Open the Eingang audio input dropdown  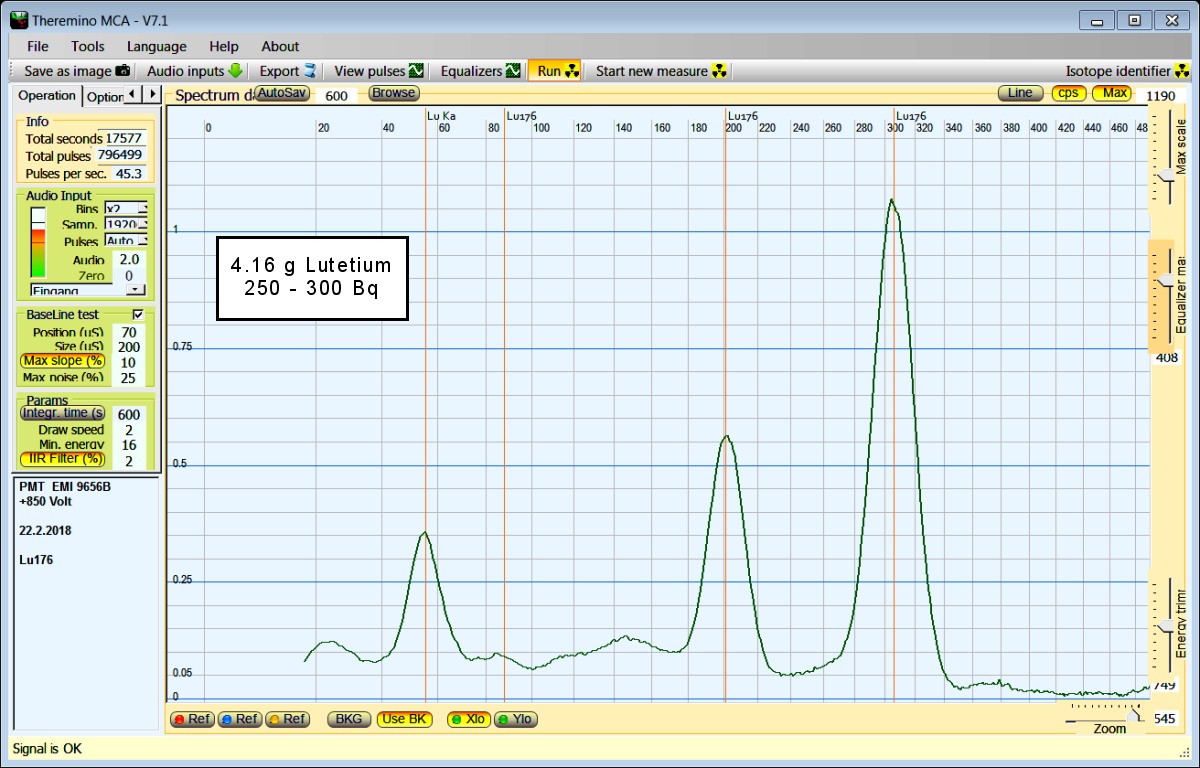(88, 290)
